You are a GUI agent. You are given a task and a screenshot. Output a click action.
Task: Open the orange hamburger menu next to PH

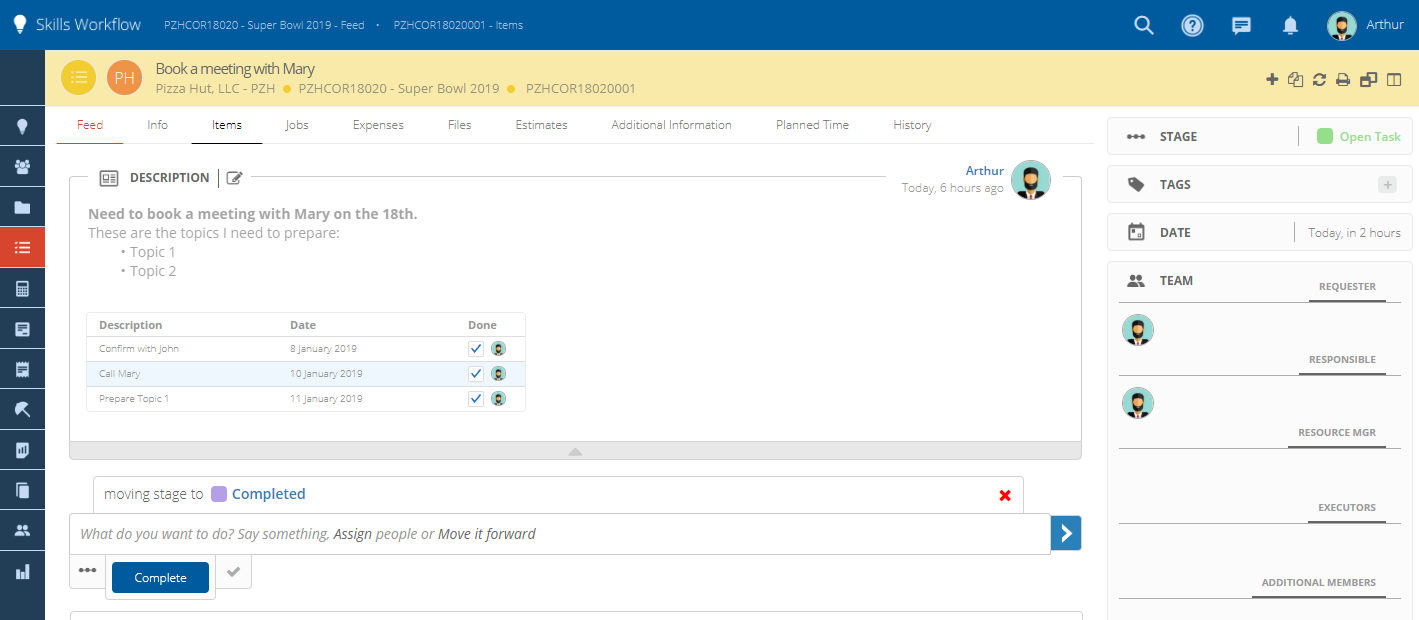pyautogui.click(x=78, y=77)
